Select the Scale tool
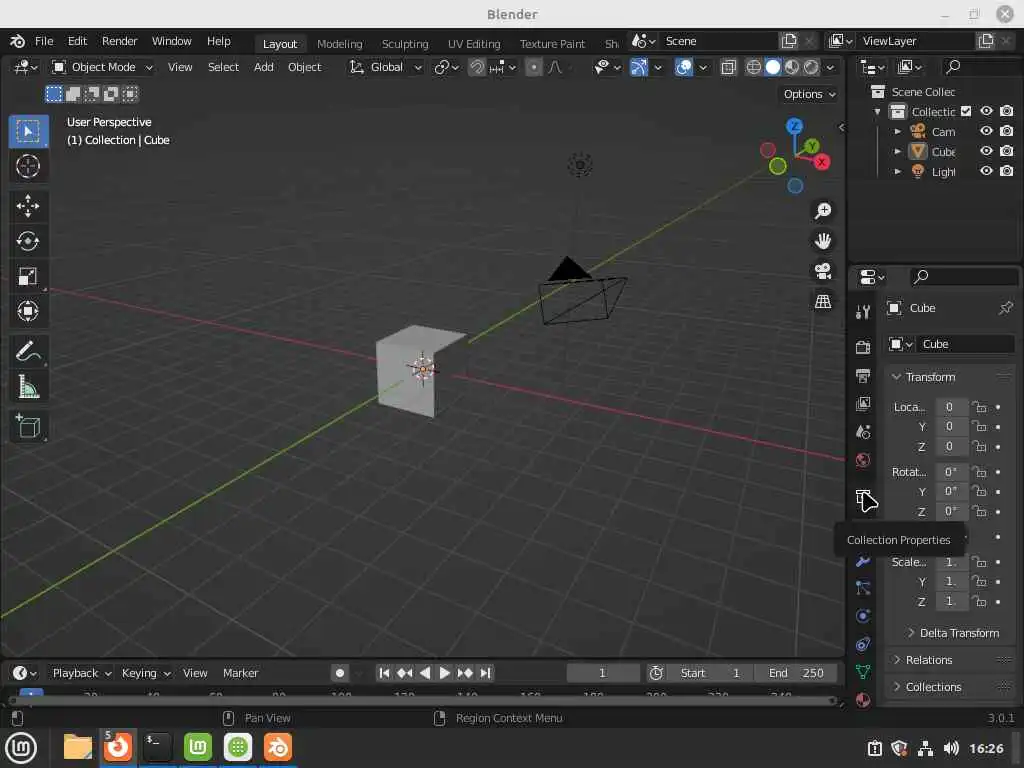 point(28,276)
